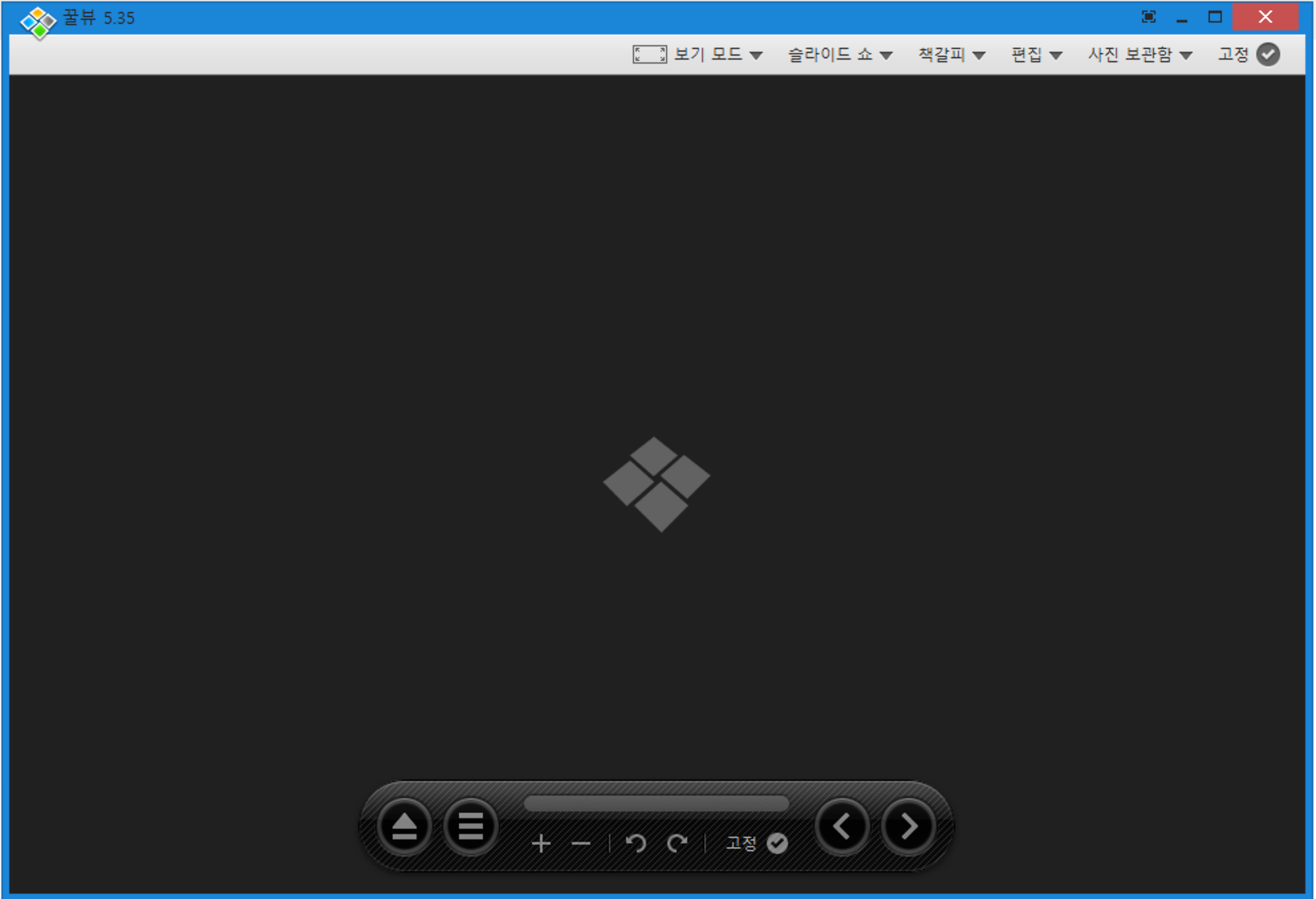This screenshot has width=1316, height=899.
Task: Zoom out with the minus icon
Action: [x=580, y=843]
